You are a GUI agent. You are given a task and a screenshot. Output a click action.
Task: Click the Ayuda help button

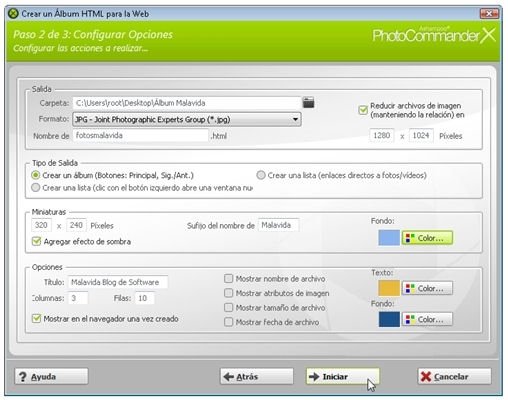(51, 377)
